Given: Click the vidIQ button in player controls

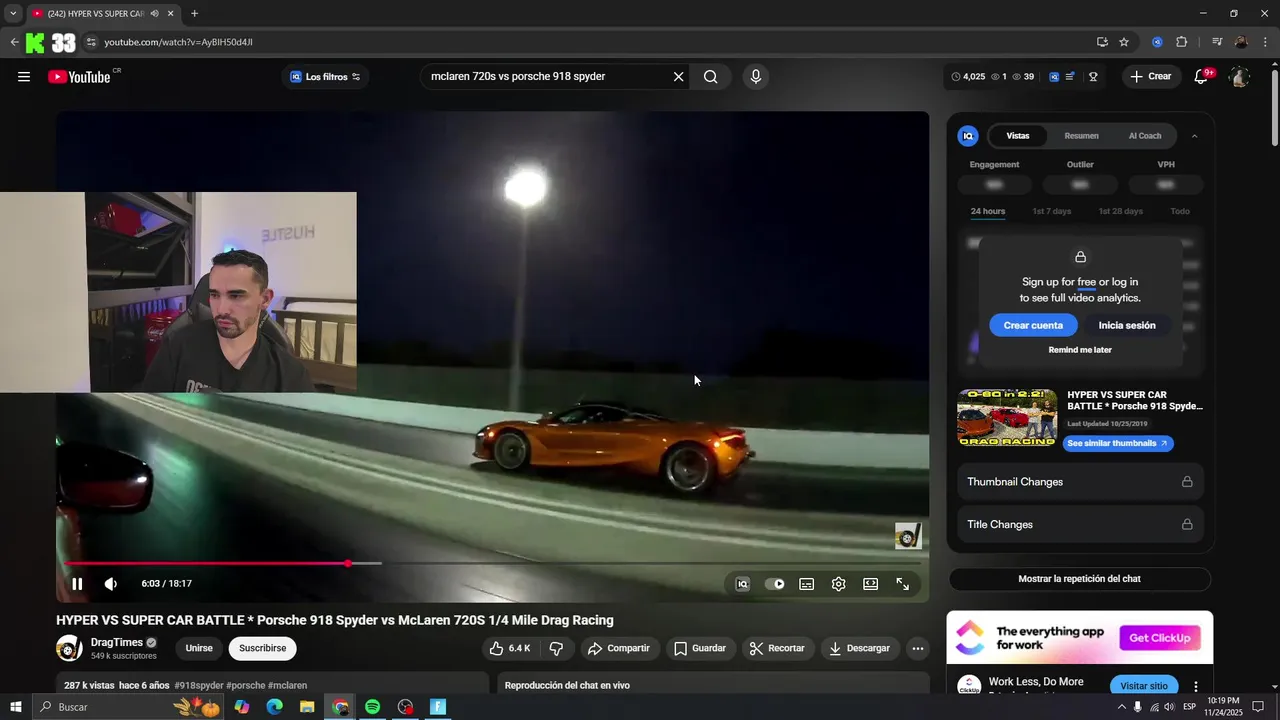Looking at the screenshot, I should pos(742,584).
